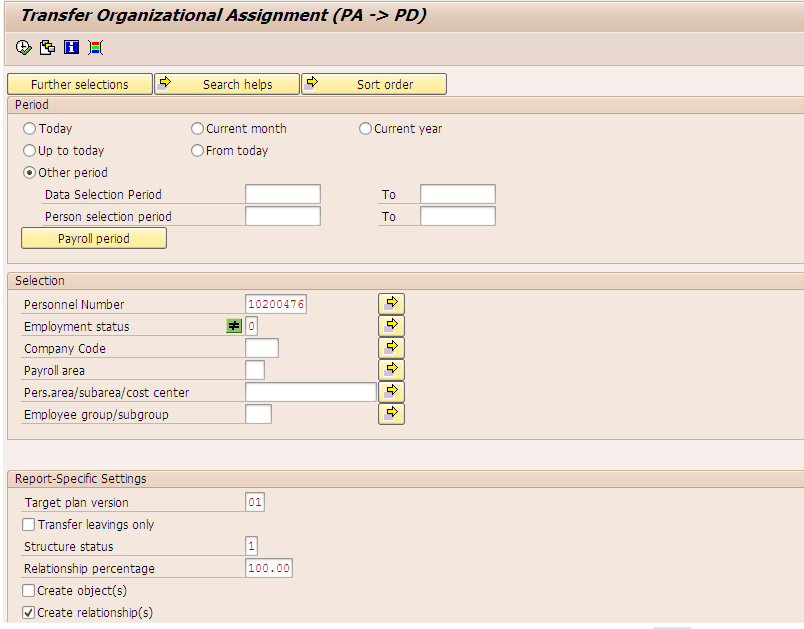
Task: Open multiple selection for Employment status
Action: 391,325
